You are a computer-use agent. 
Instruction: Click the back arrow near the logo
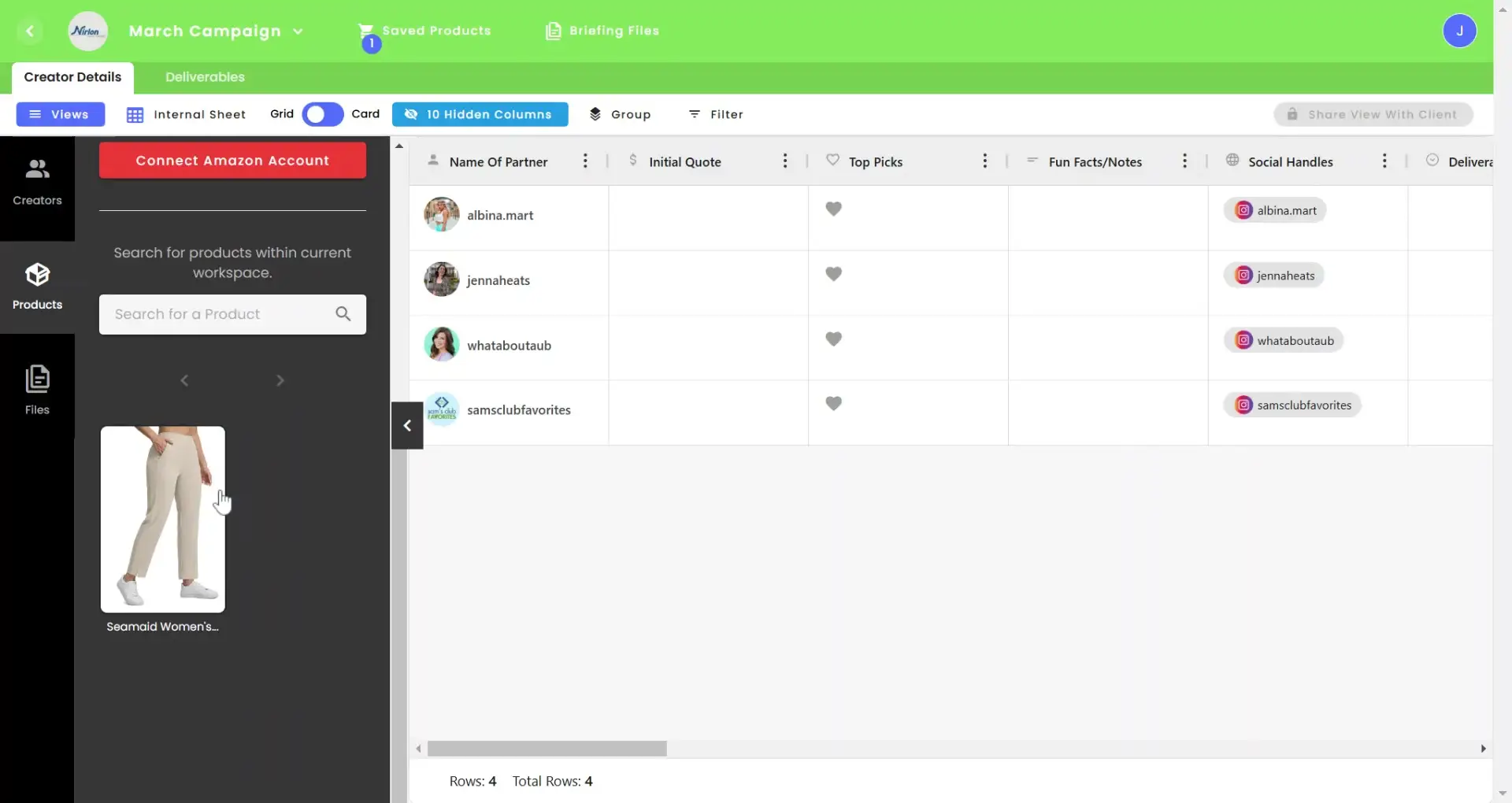31,31
